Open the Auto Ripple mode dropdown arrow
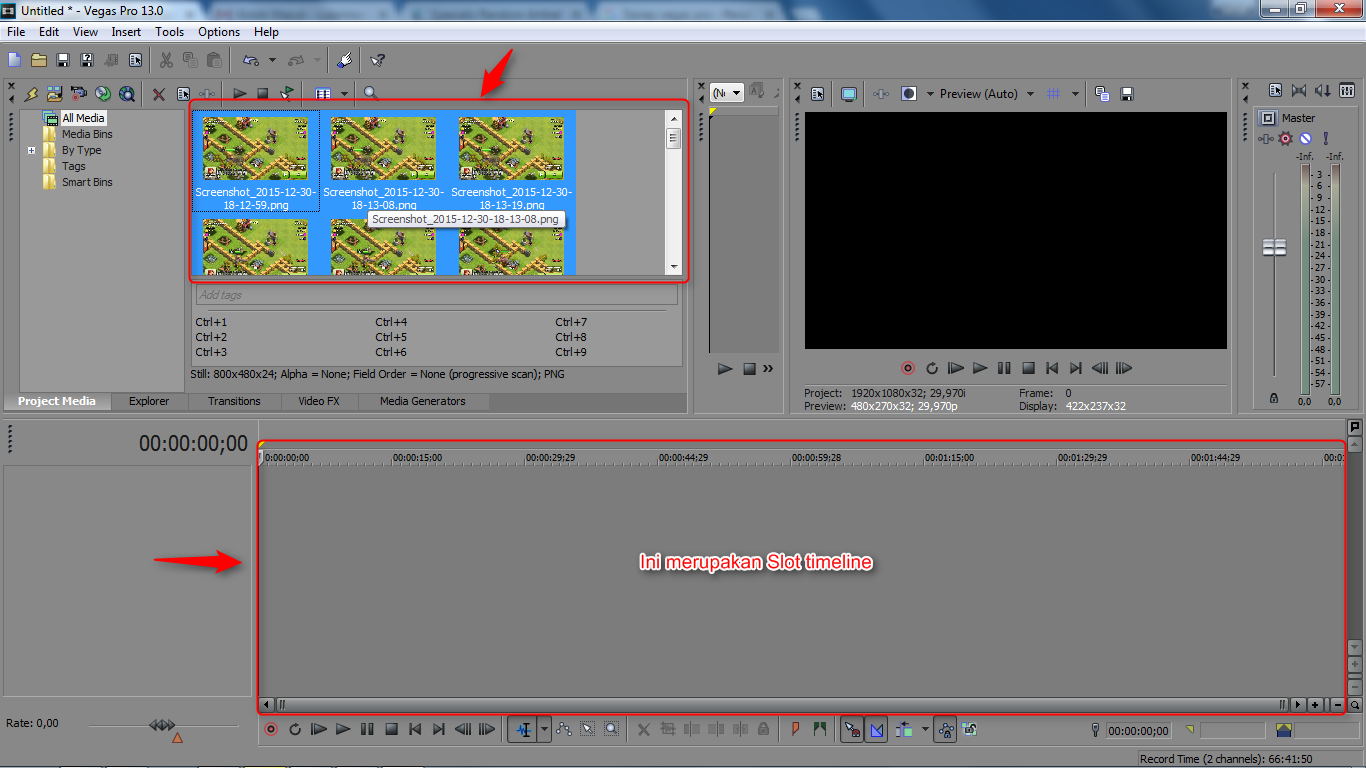Image resolution: width=1366 pixels, height=768 pixels. tap(925, 730)
